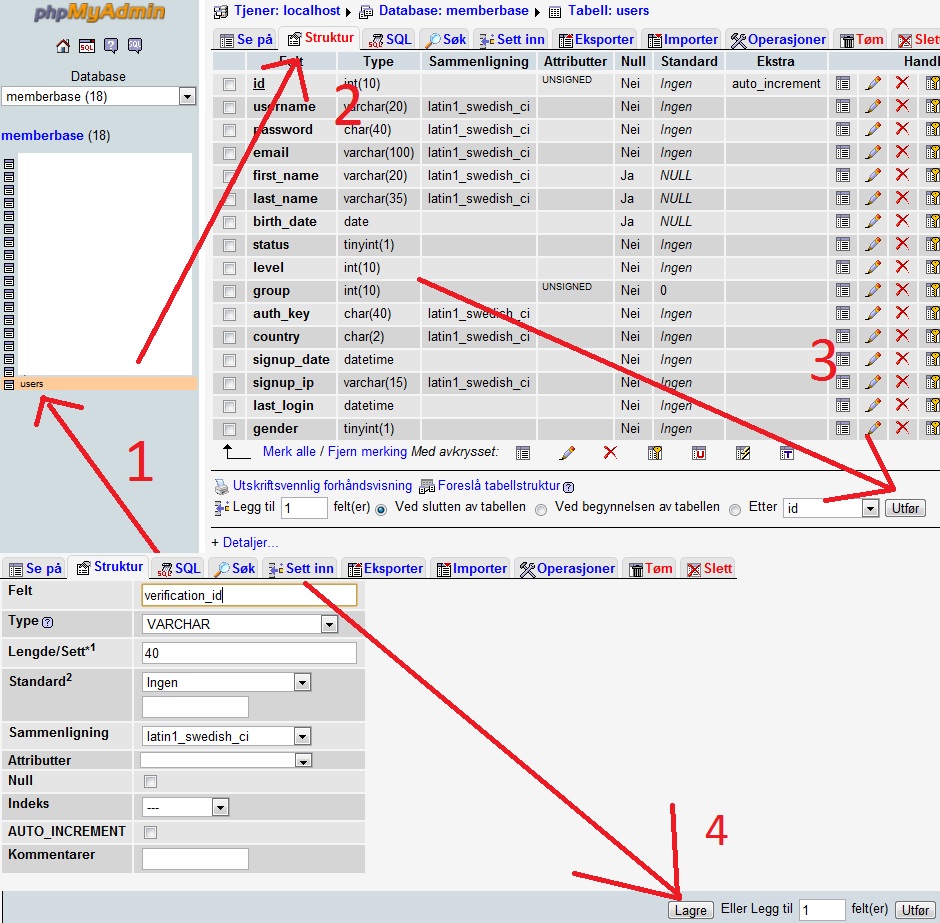Set unique index icon for checked fields

click(698, 453)
